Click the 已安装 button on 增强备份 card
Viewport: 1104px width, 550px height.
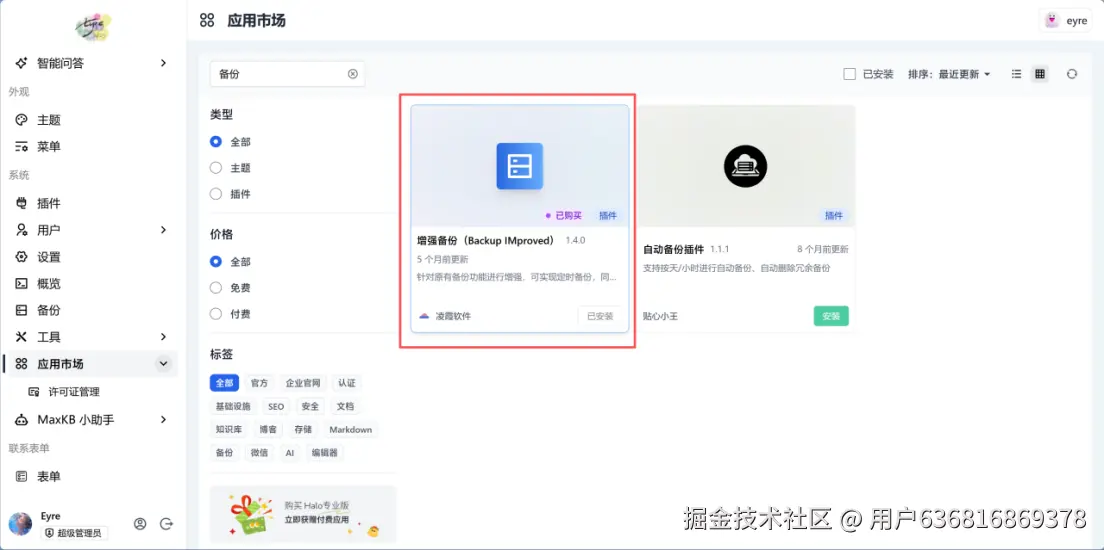tap(600, 316)
